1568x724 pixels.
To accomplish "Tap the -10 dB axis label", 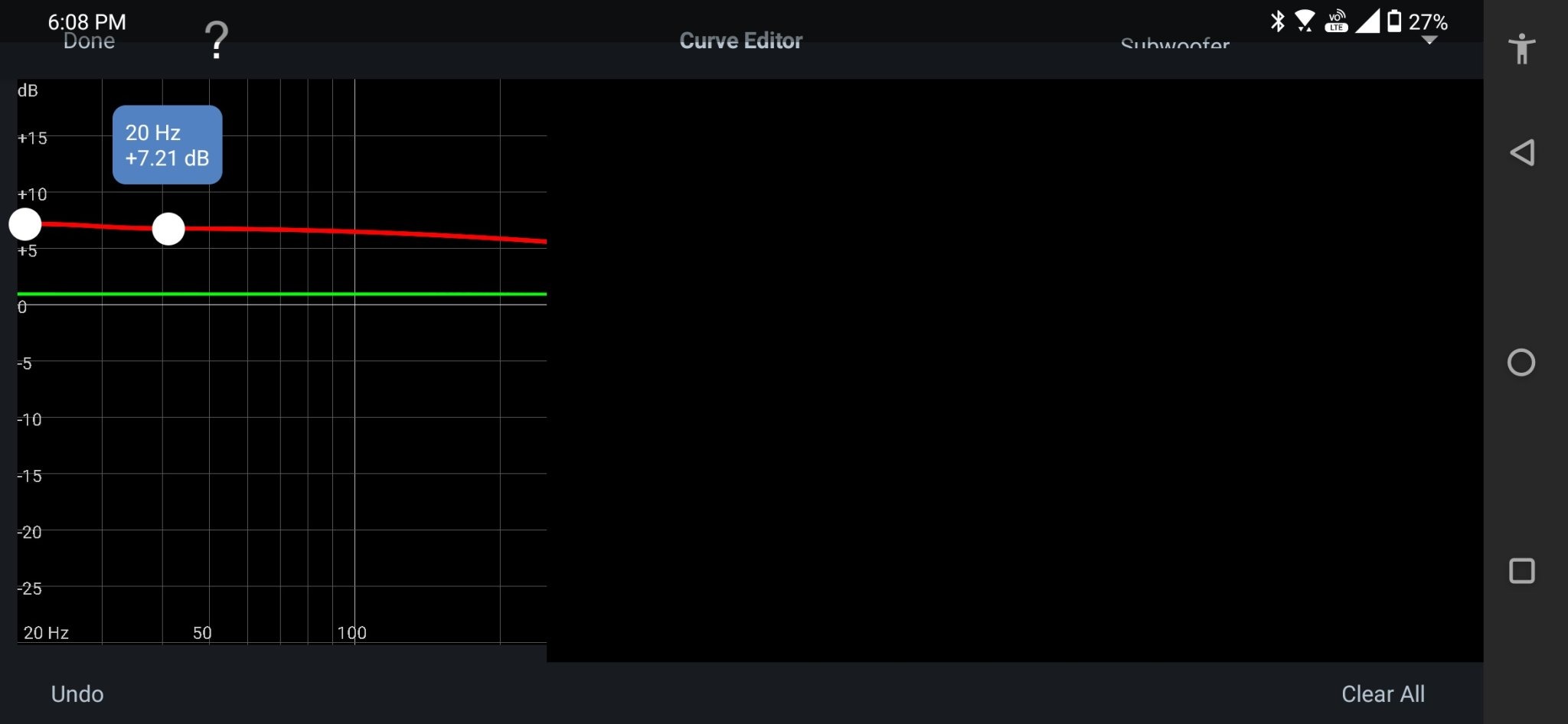I will tap(30, 419).
